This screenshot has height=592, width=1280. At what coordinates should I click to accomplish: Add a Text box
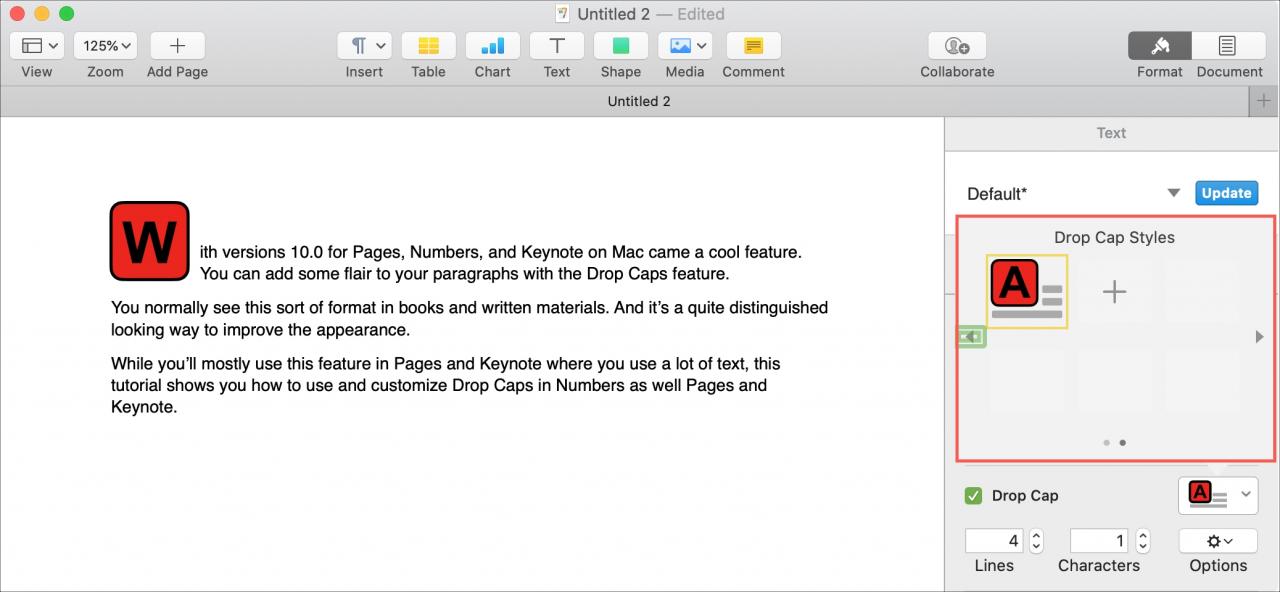click(557, 46)
